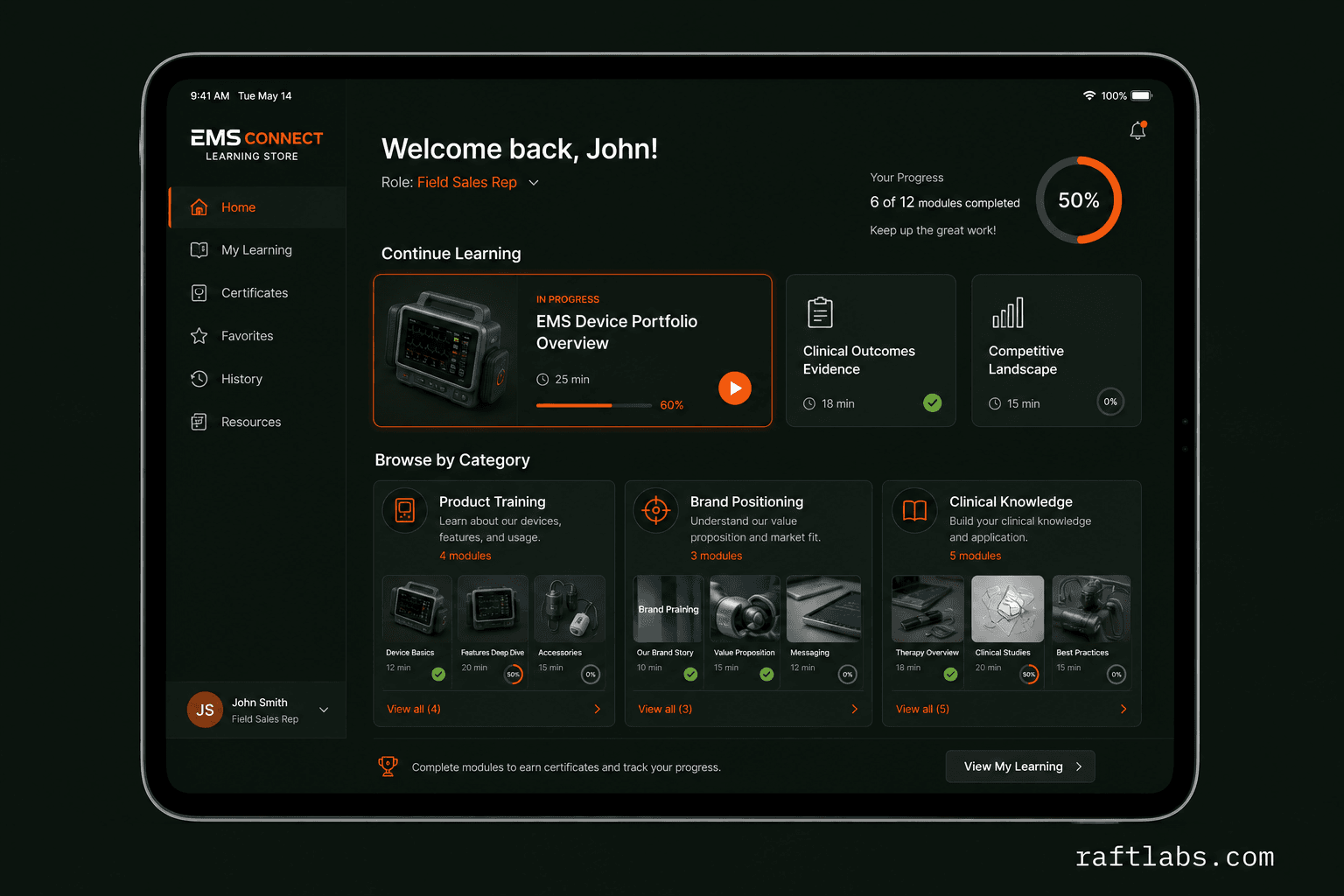Open Accessories module thumbnail
Screen dimensions: 1344x896
point(570,608)
